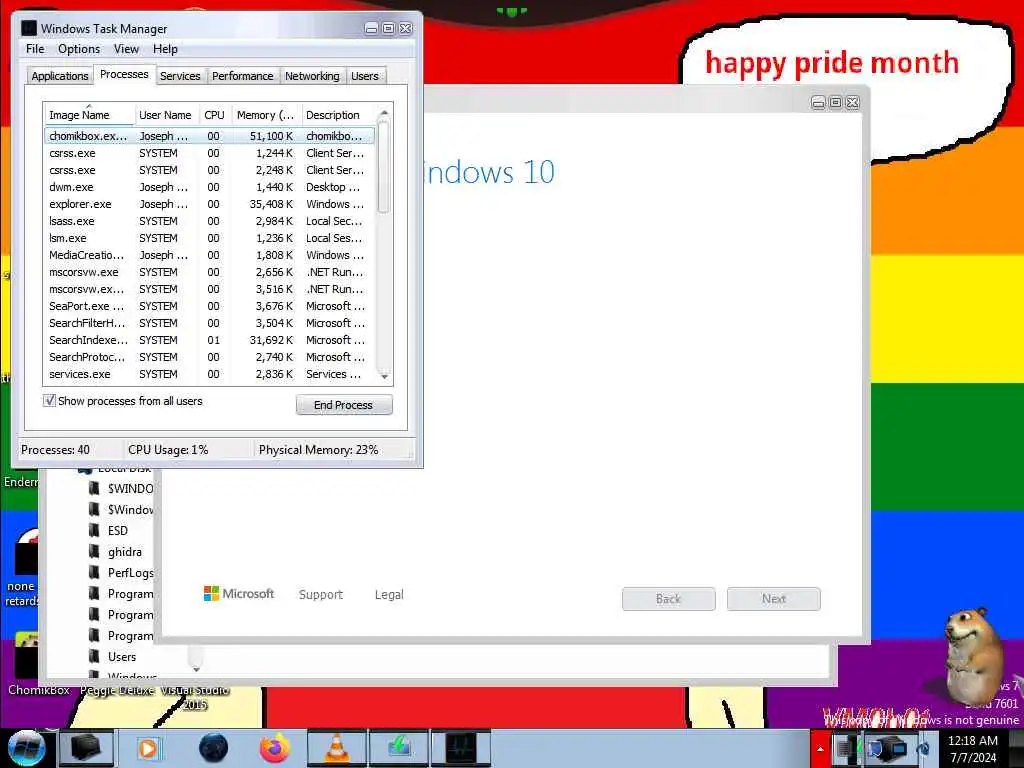The image size is (1024, 768).
Task: Open Windows Media Player taskbar icon
Action: coord(148,748)
